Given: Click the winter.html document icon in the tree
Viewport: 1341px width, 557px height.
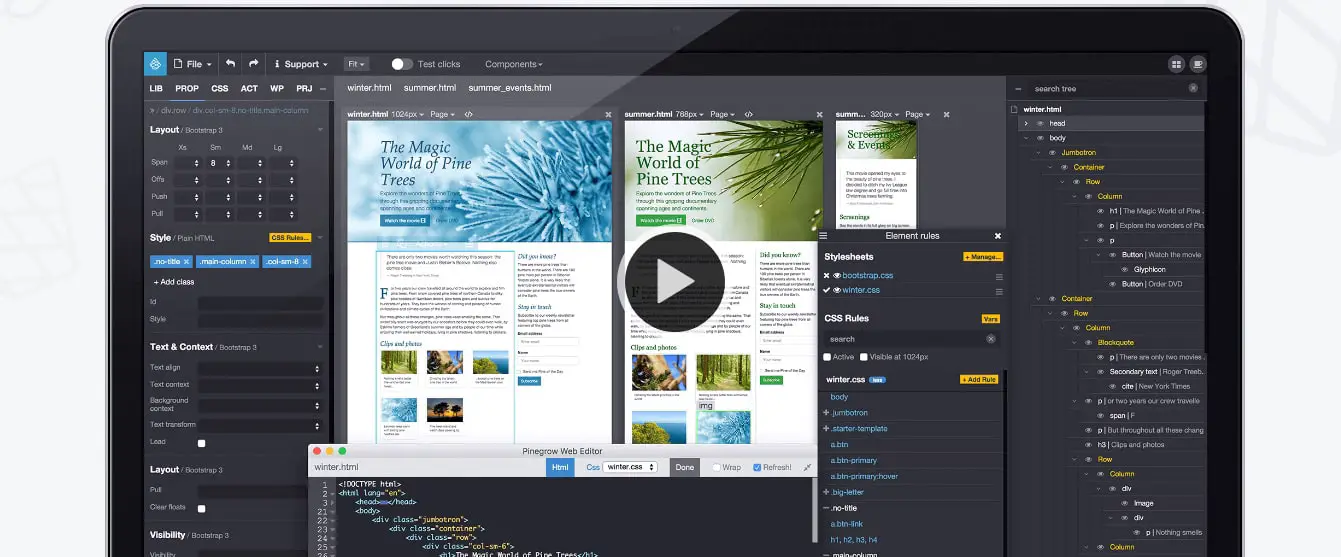Looking at the screenshot, I should click(1014, 109).
